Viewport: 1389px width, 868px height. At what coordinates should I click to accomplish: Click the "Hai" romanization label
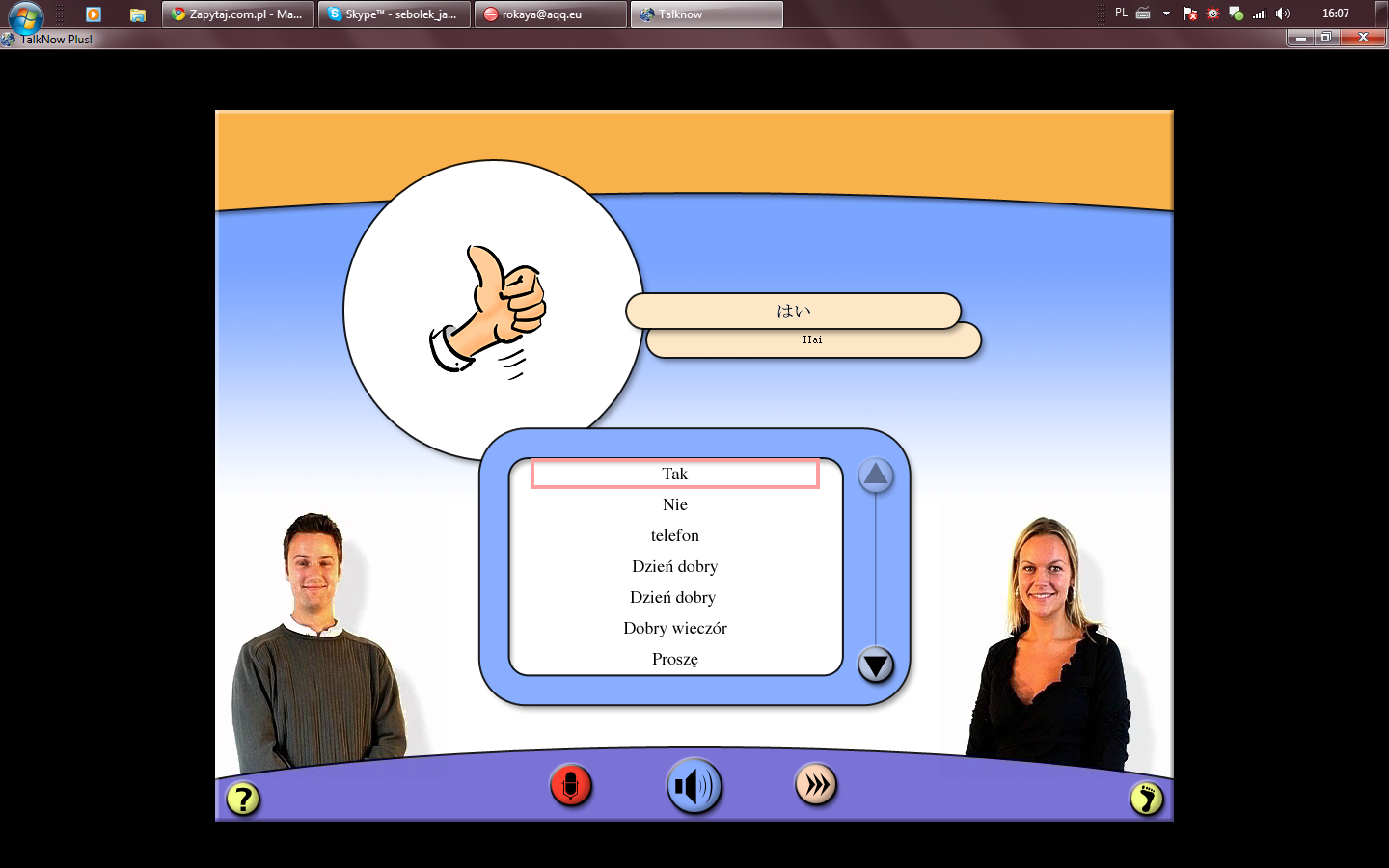pos(812,339)
